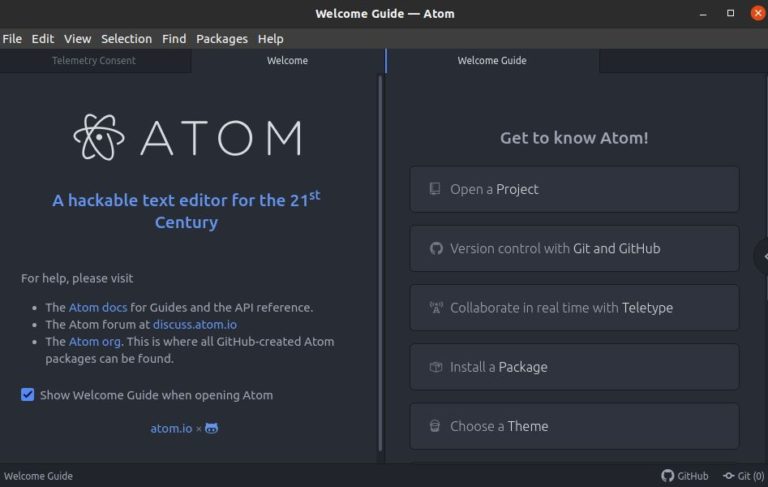Click the paint bucket icon on Choose a Theme

(434, 426)
